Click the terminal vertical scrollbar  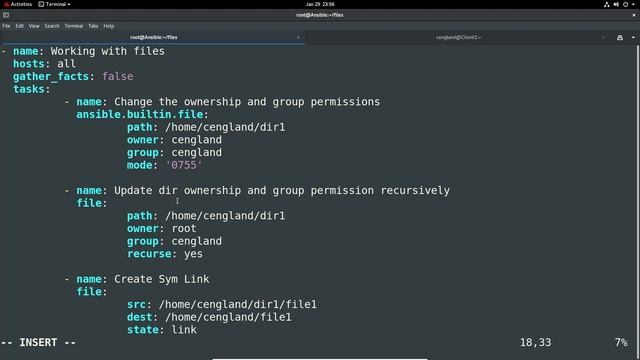[x=638, y=196]
